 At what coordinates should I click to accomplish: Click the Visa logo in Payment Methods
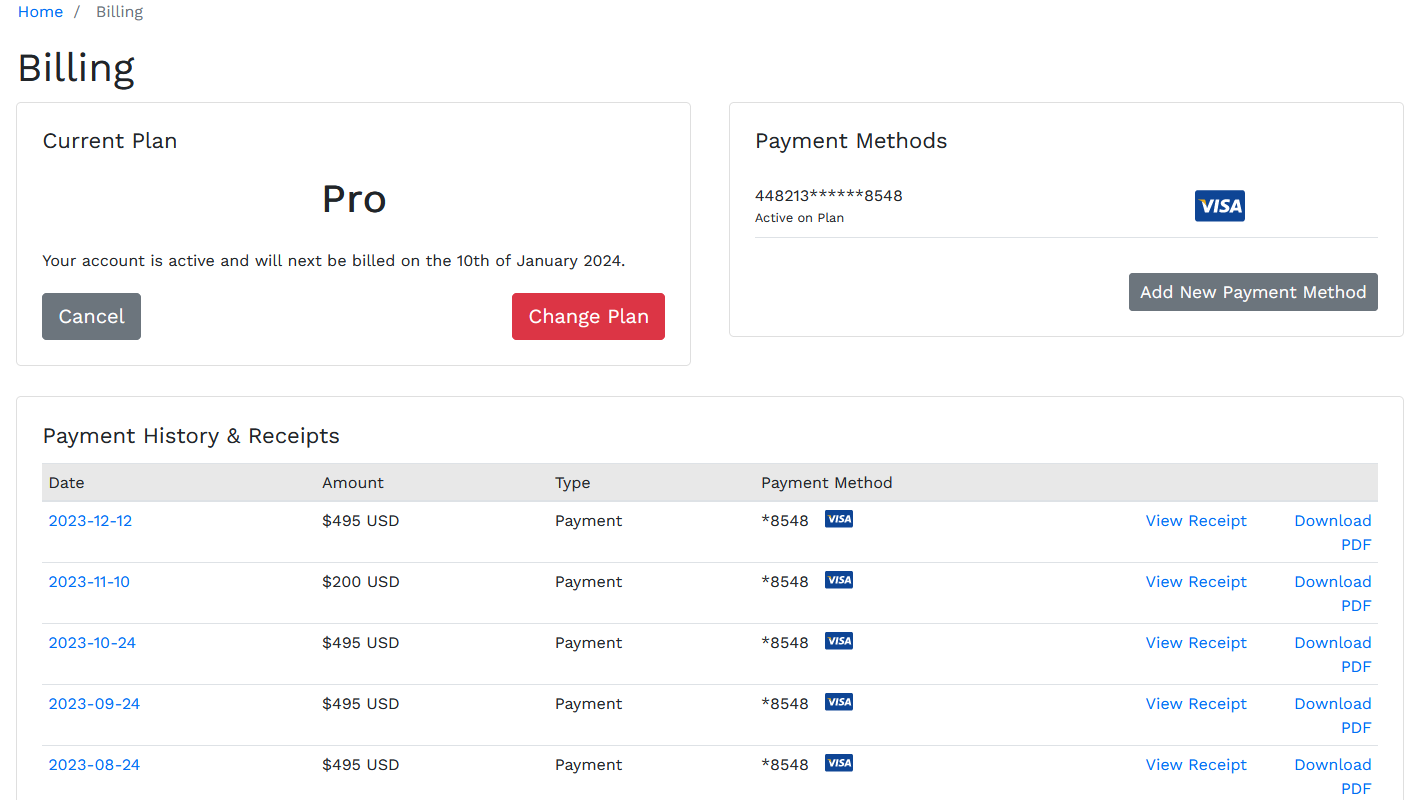click(1219, 206)
